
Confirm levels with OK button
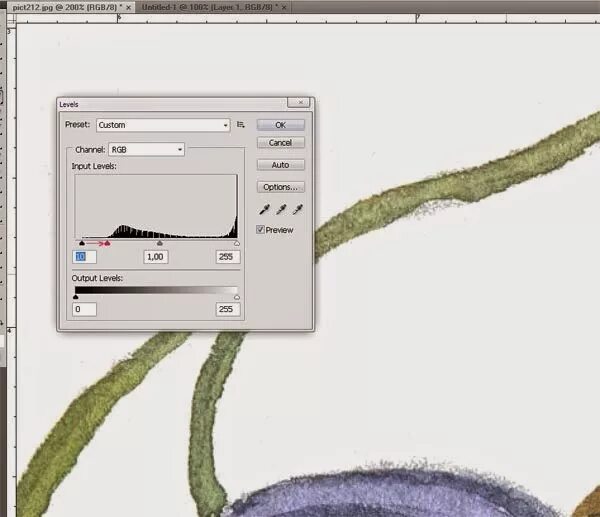coord(281,125)
